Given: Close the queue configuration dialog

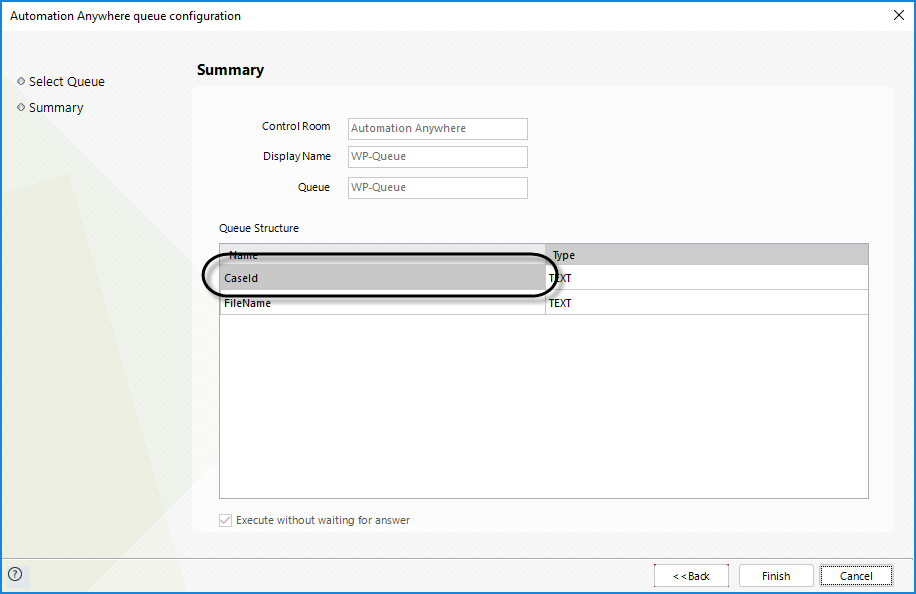Looking at the screenshot, I should point(898,15).
